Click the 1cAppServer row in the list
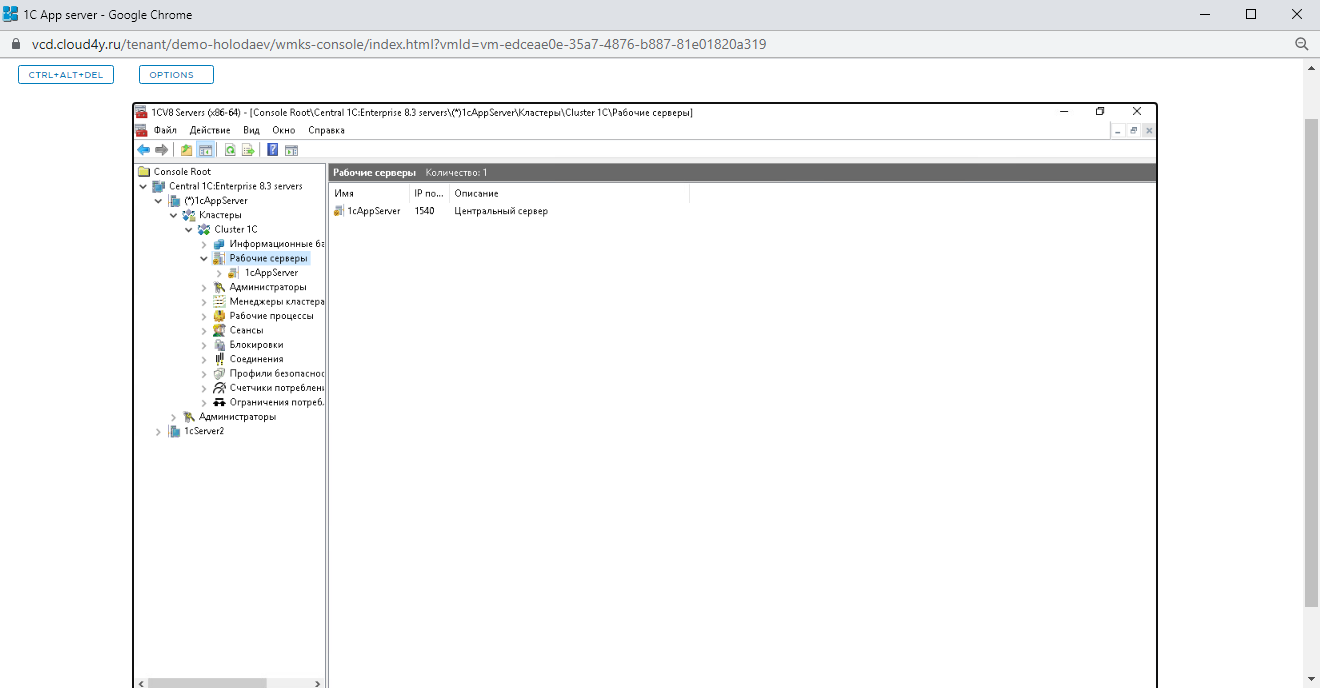 click(373, 211)
